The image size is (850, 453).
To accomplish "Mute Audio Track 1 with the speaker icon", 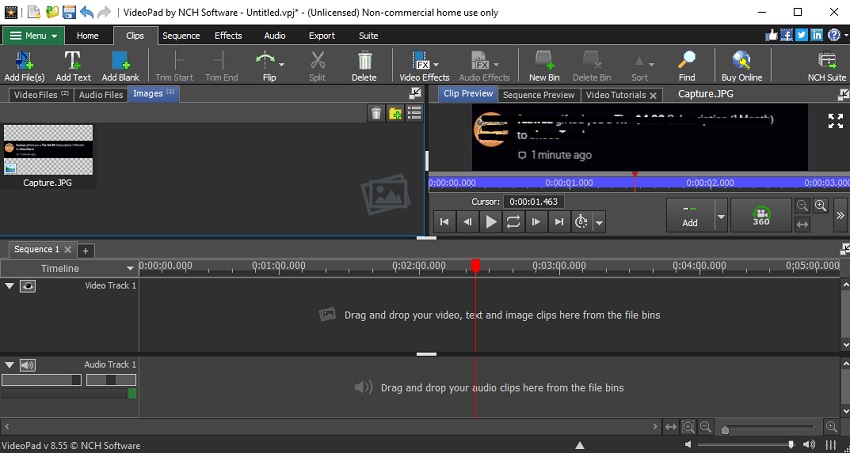I will [28, 365].
